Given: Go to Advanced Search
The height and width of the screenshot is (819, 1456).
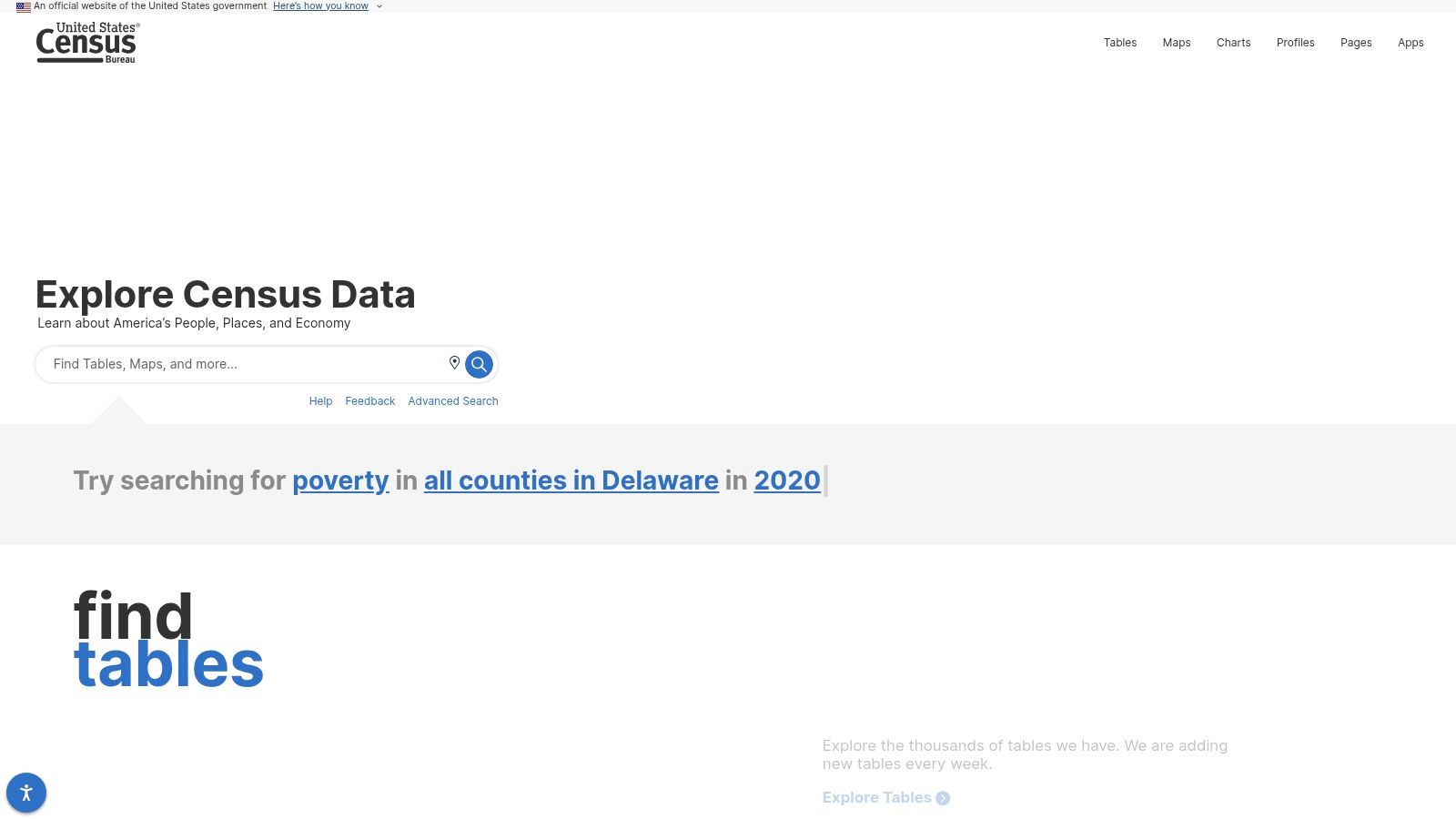Looking at the screenshot, I should tap(452, 401).
